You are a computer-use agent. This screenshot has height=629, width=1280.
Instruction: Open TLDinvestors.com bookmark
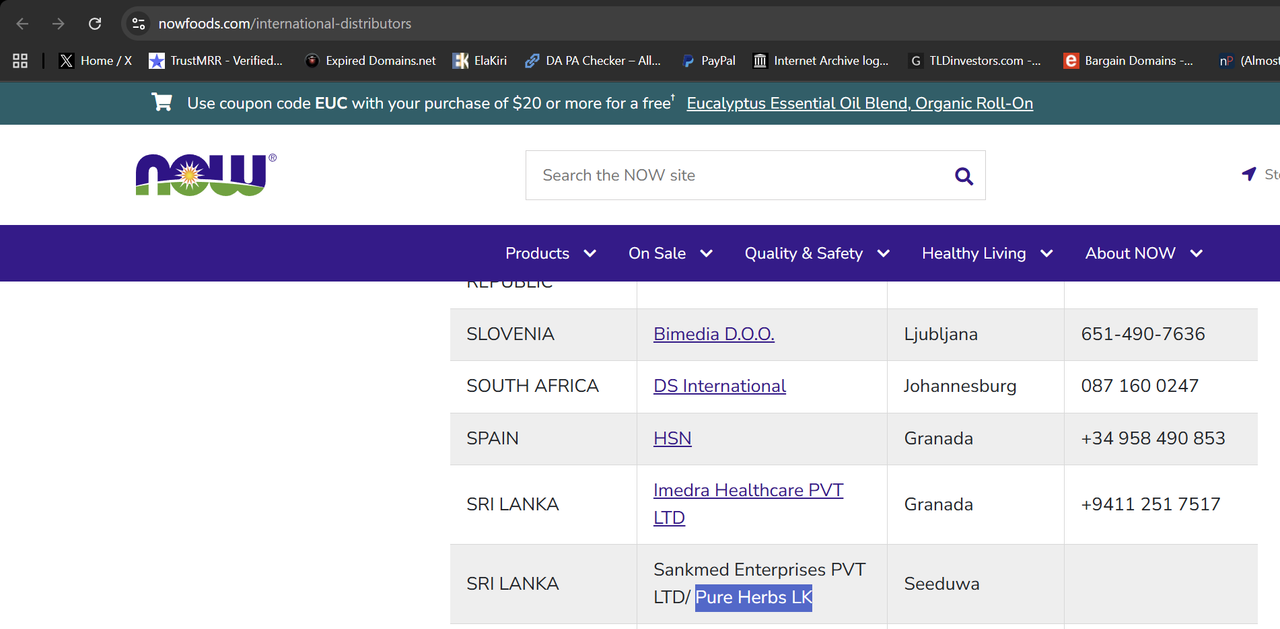point(975,61)
